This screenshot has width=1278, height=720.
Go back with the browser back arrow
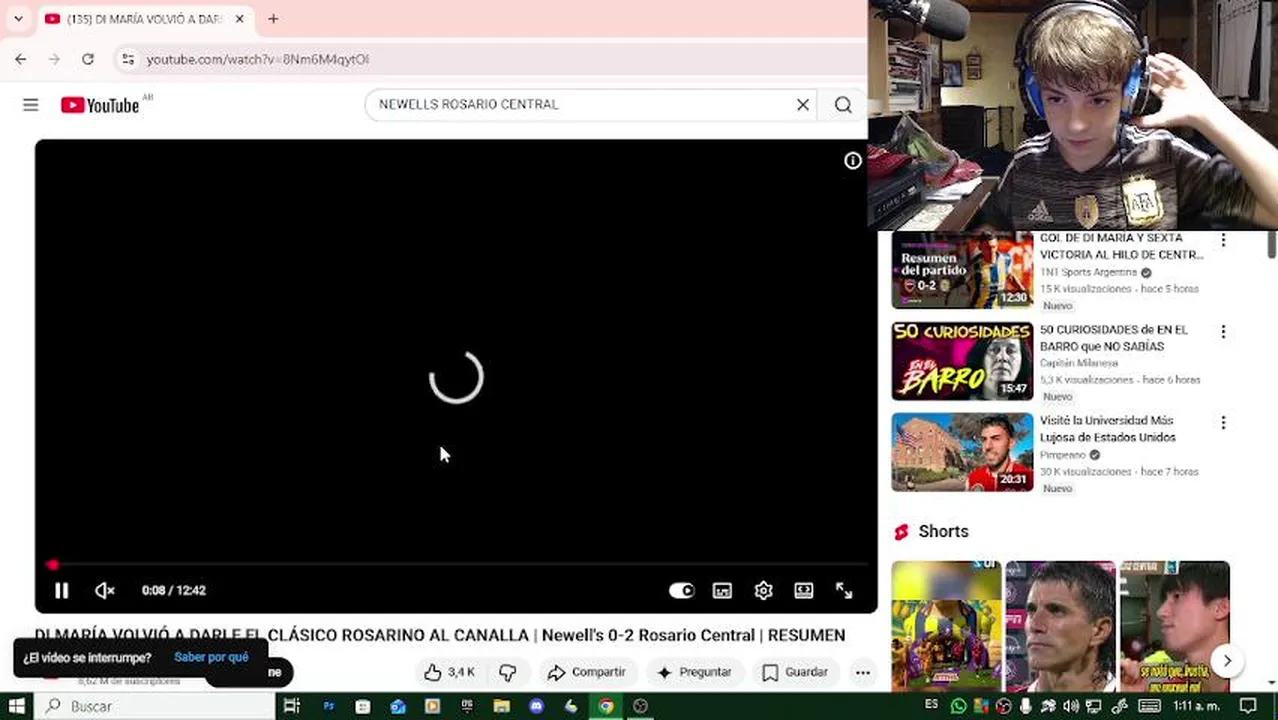click(21, 59)
